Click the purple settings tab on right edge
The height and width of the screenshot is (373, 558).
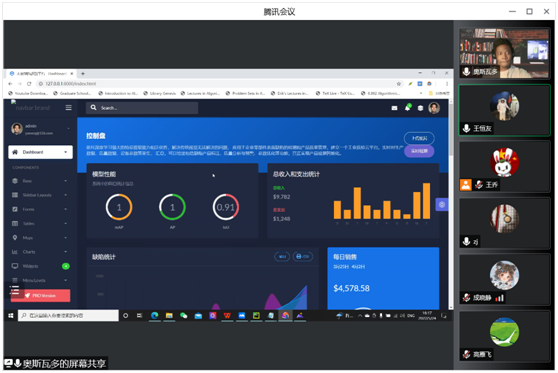(442, 205)
